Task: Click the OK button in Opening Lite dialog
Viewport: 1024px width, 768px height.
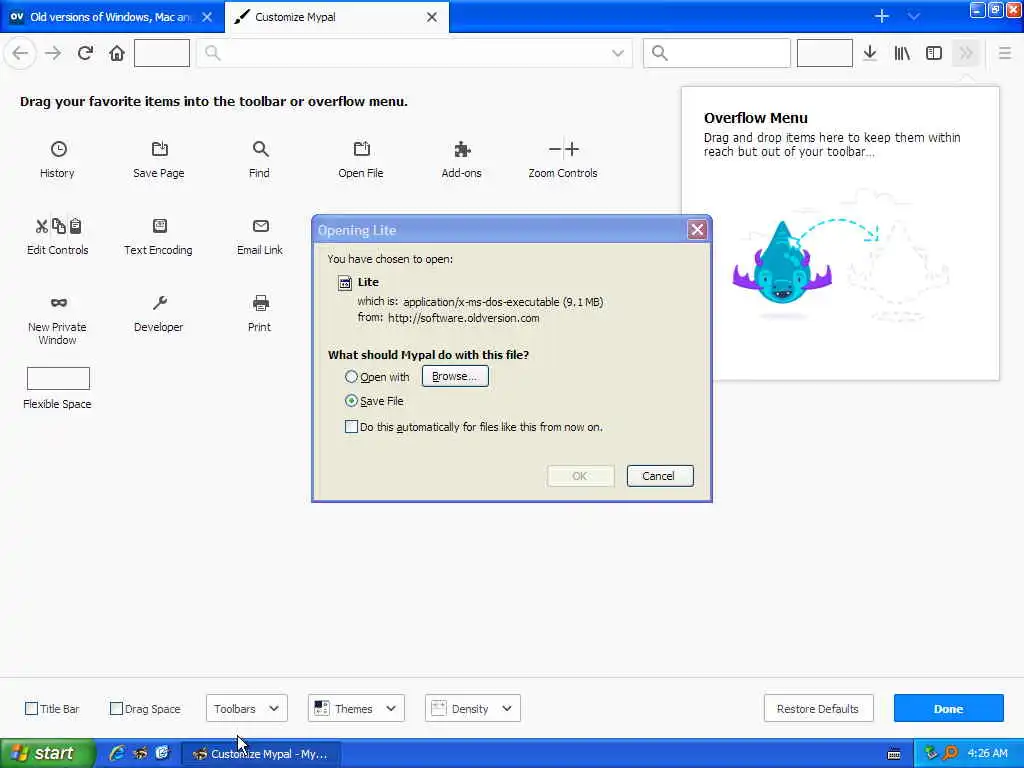Action: pyautogui.click(x=580, y=476)
